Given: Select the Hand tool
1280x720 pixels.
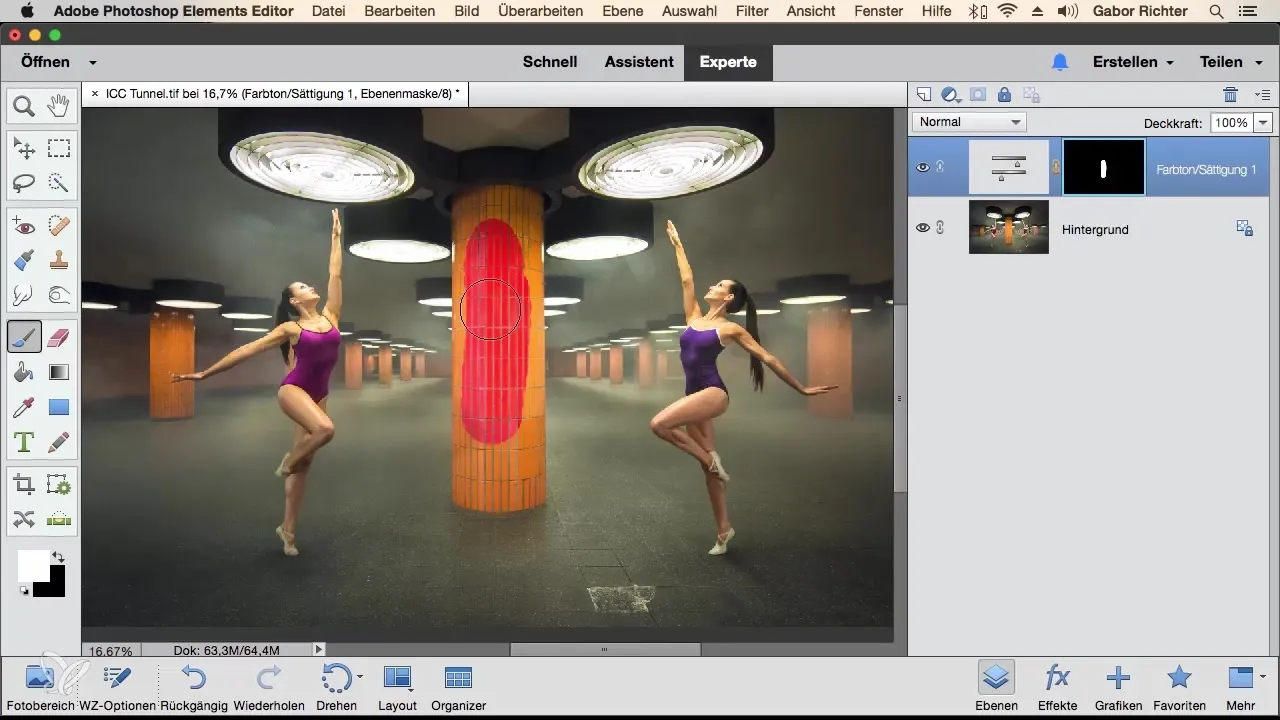Looking at the screenshot, I should point(59,105).
